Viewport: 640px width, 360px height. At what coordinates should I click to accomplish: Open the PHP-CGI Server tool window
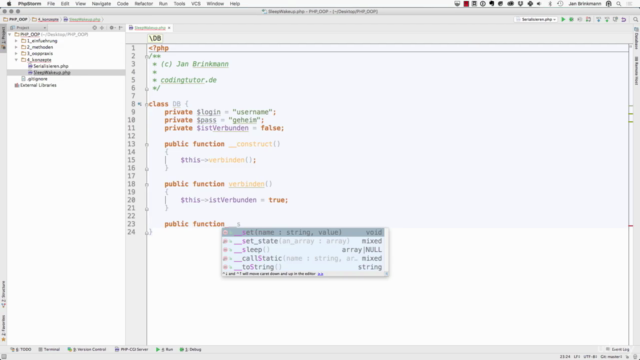pyautogui.click(x=131, y=349)
